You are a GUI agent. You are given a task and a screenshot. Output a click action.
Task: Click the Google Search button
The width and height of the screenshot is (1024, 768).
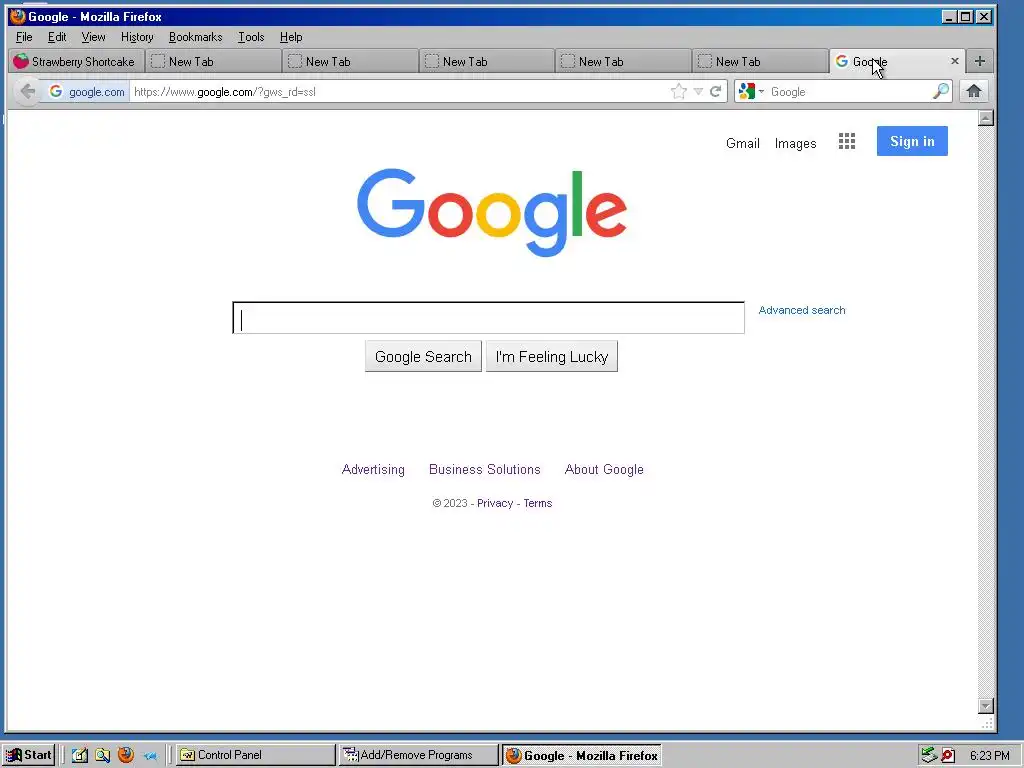point(423,357)
